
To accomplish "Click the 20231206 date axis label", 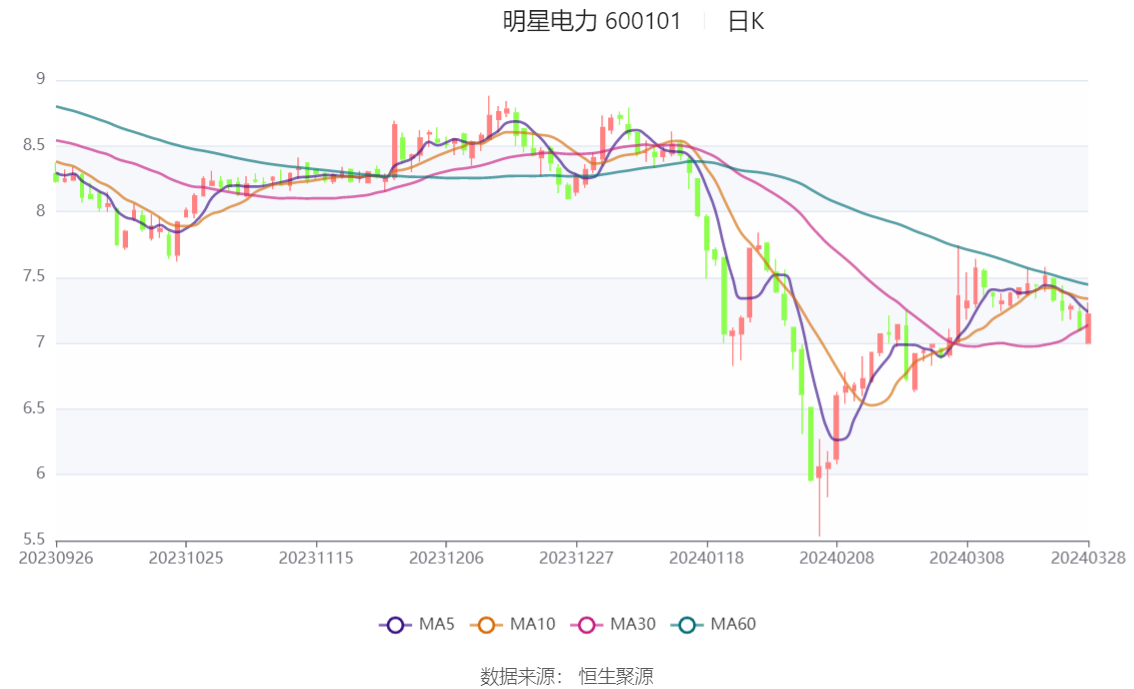I will (x=446, y=557).
